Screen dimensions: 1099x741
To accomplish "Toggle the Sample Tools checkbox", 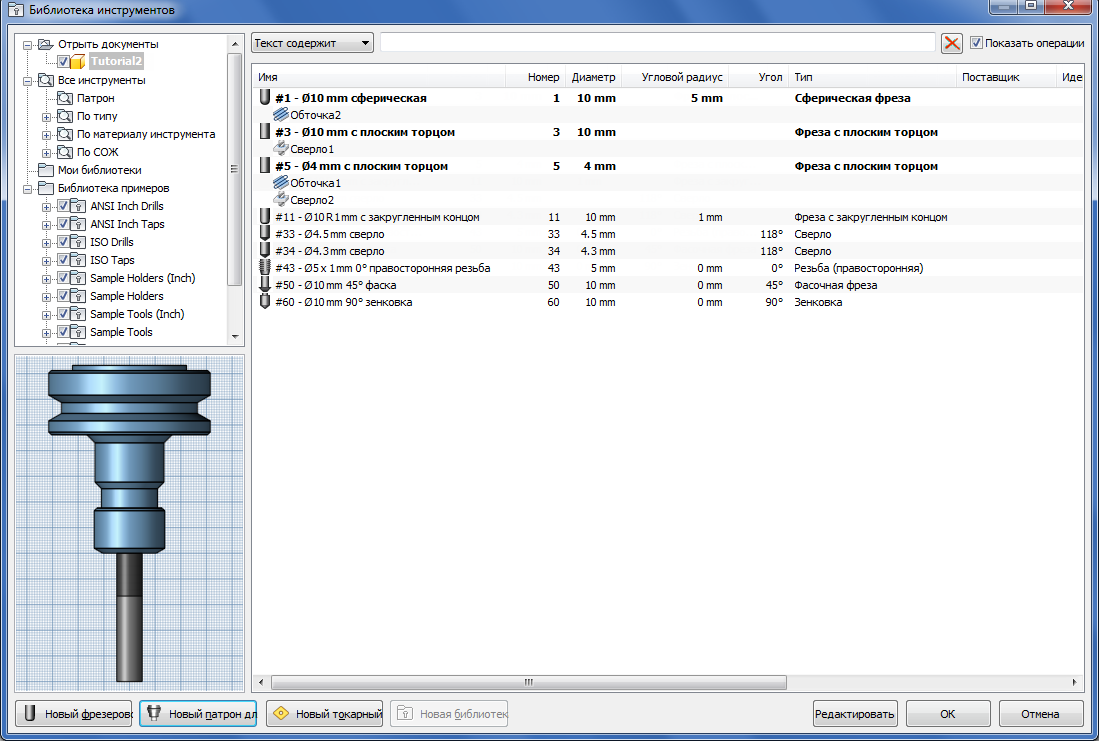I will tap(63, 332).
